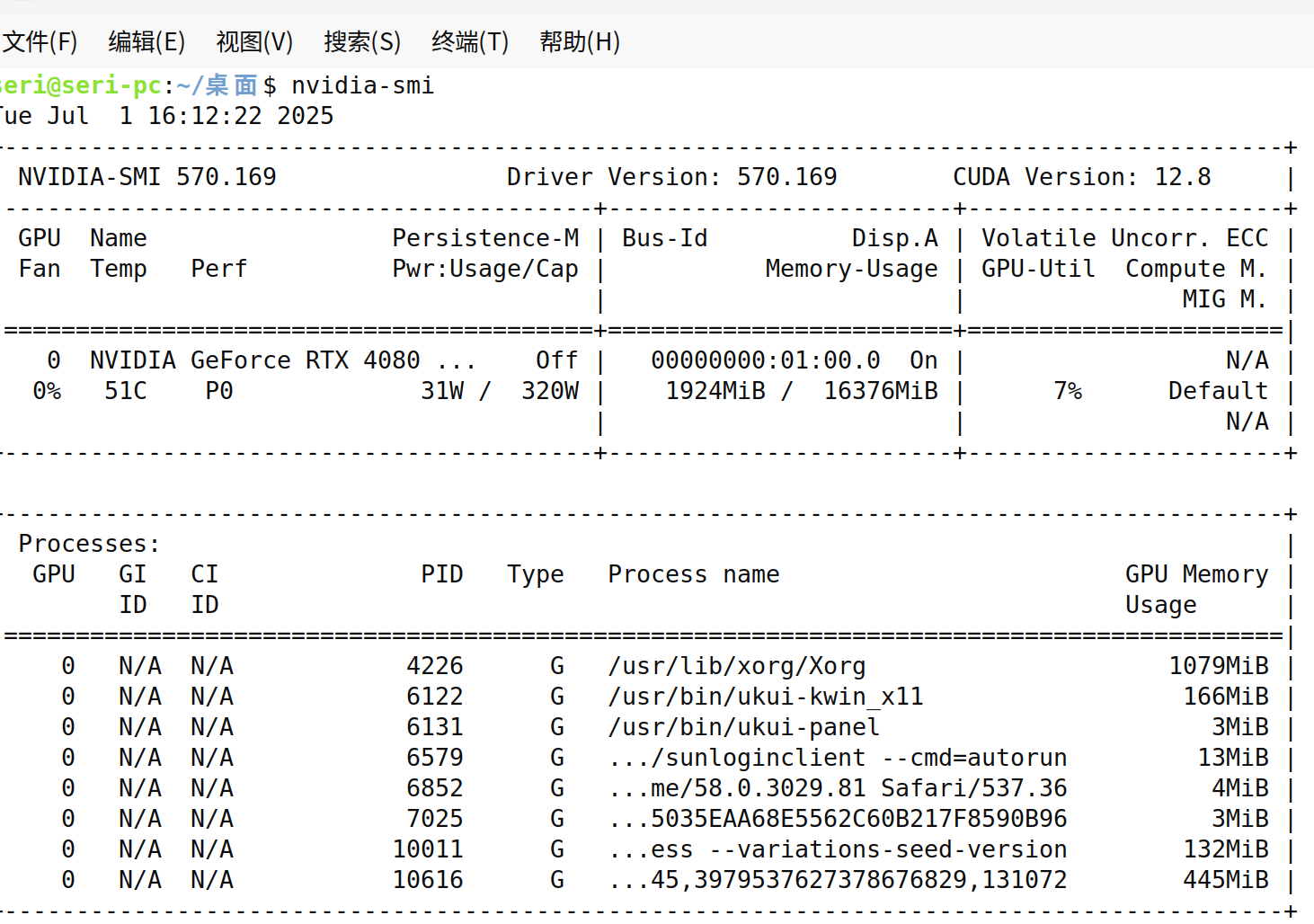Click the PID column header

click(442, 574)
